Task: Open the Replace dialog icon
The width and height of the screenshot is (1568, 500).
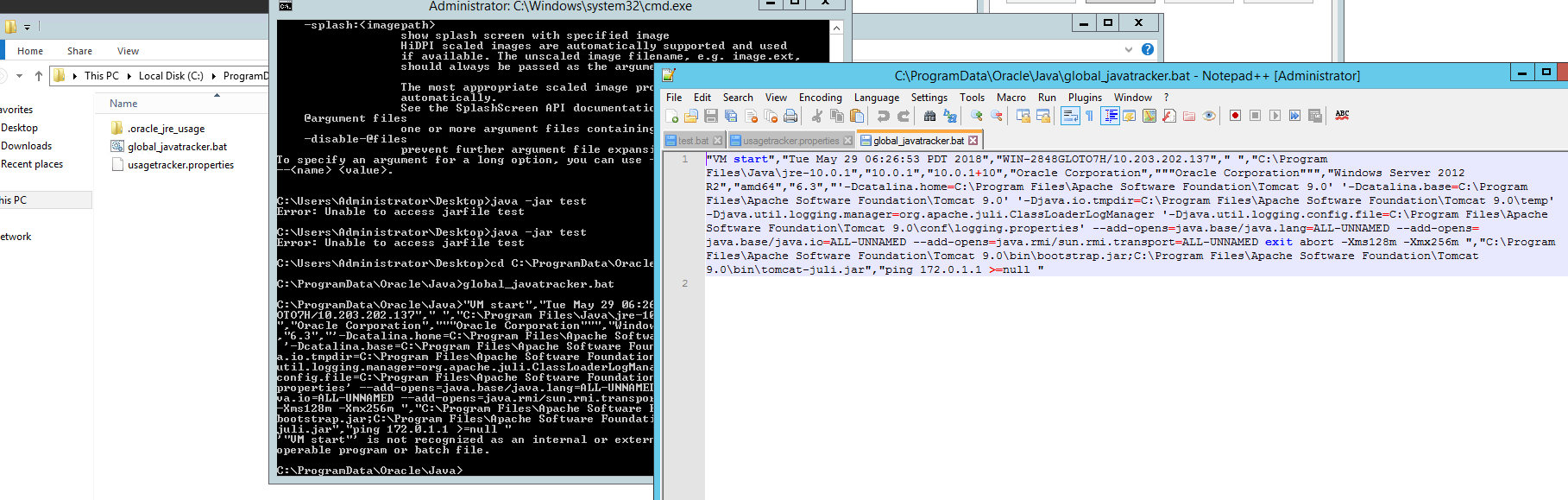Action: pyautogui.click(x=949, y=116)
